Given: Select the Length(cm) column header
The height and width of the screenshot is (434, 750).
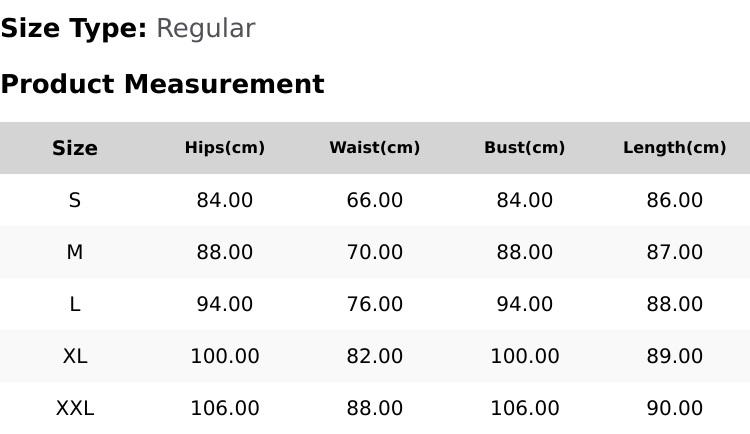Looking at the screenshot, I should click(x=674, y=148).
